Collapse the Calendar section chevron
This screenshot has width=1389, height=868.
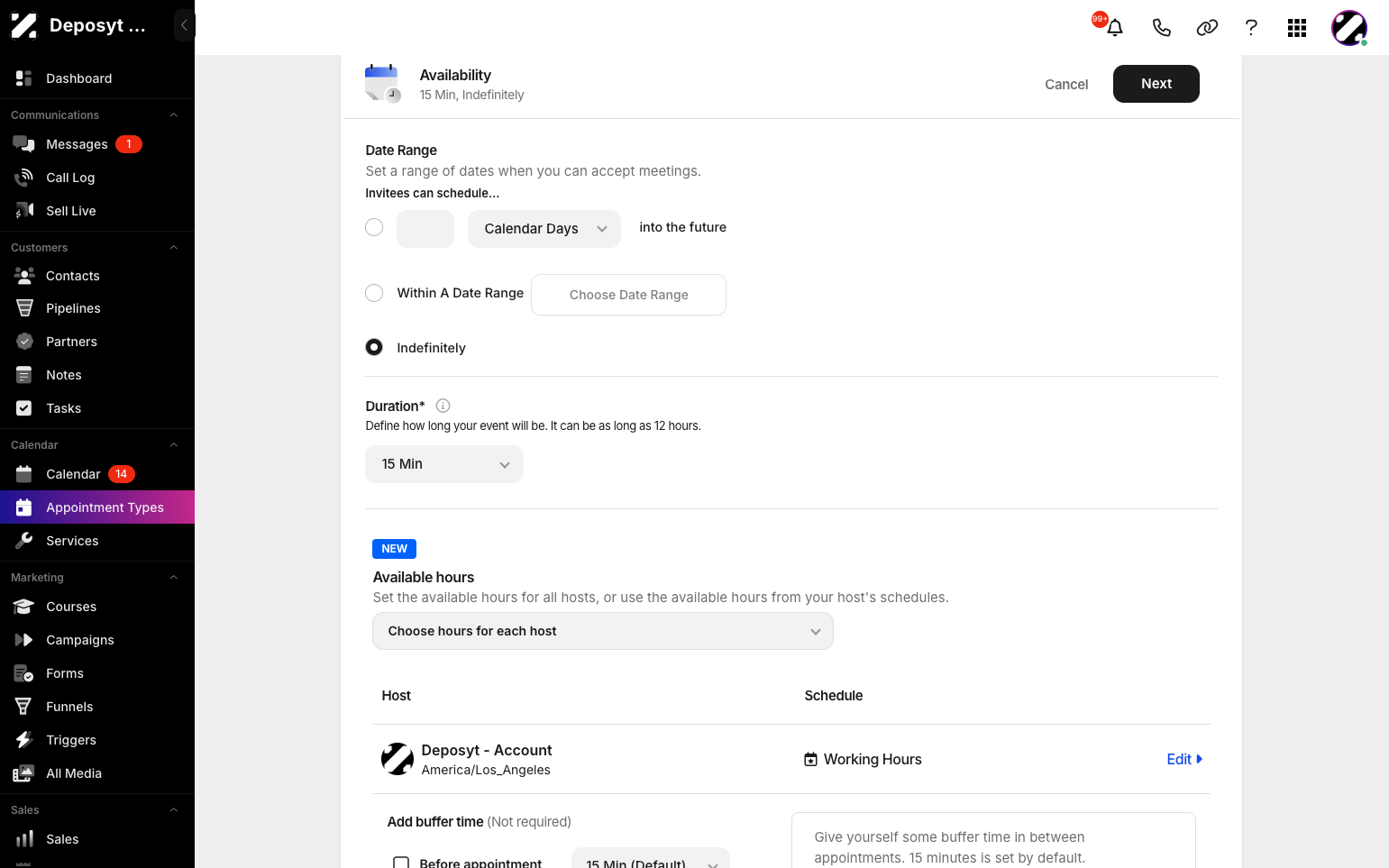(x=174, y=444)
